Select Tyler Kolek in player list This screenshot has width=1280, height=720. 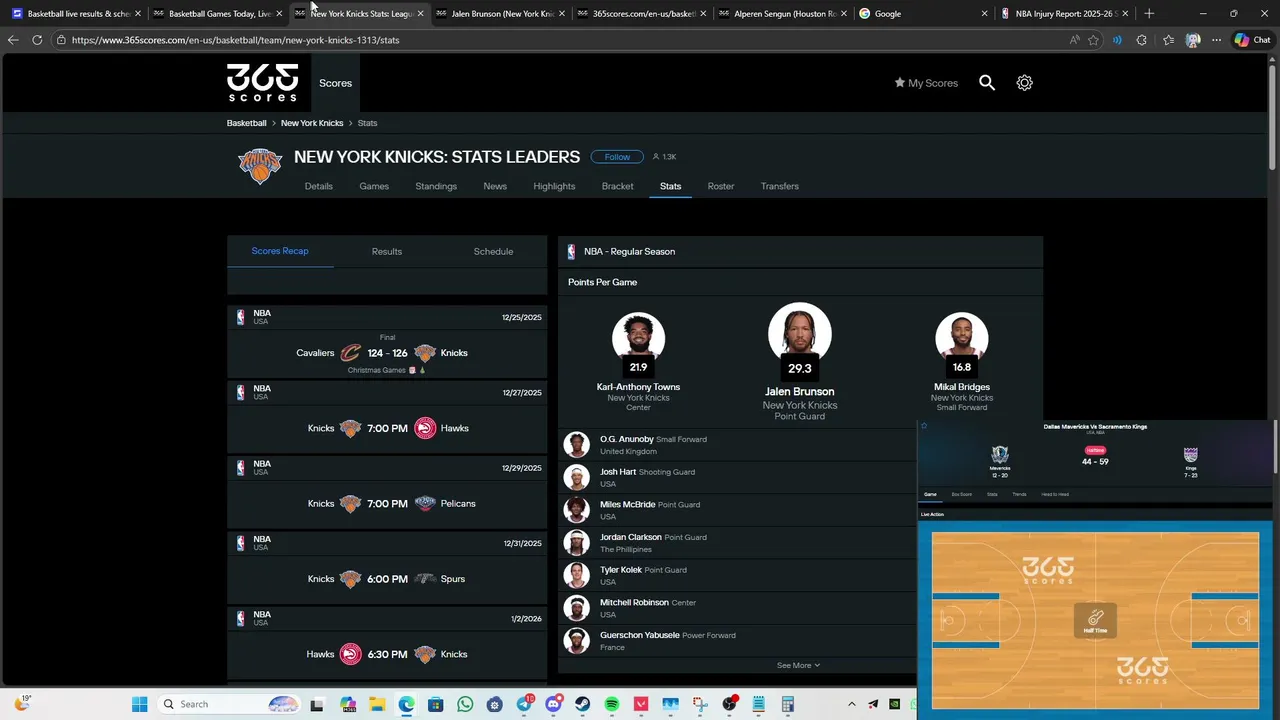[738, 576]
